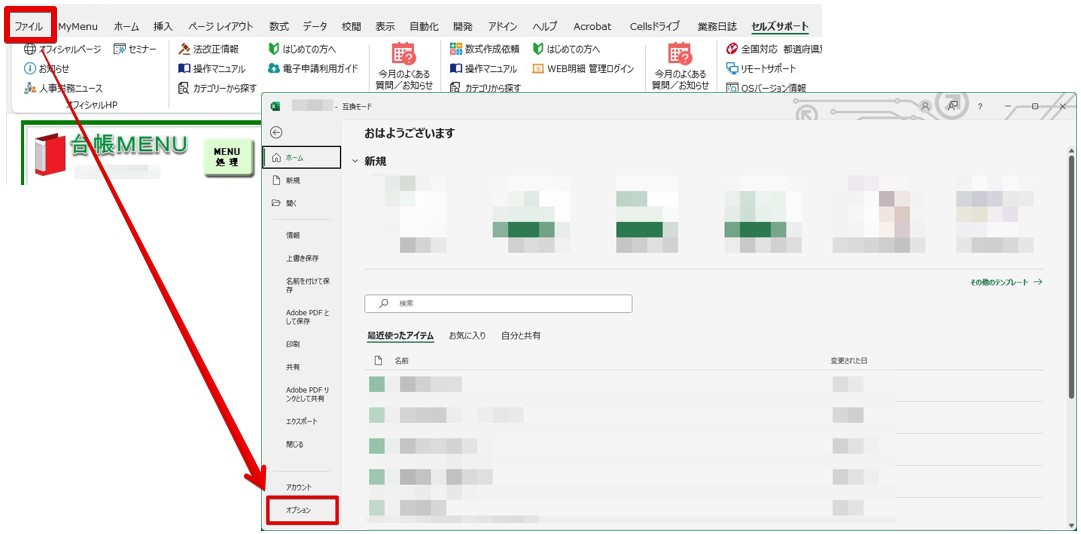The image size is (1081, 534).
Task: Open the Acrobat ribbon tab
Action: pyautogui.click(x=592, y=27)
